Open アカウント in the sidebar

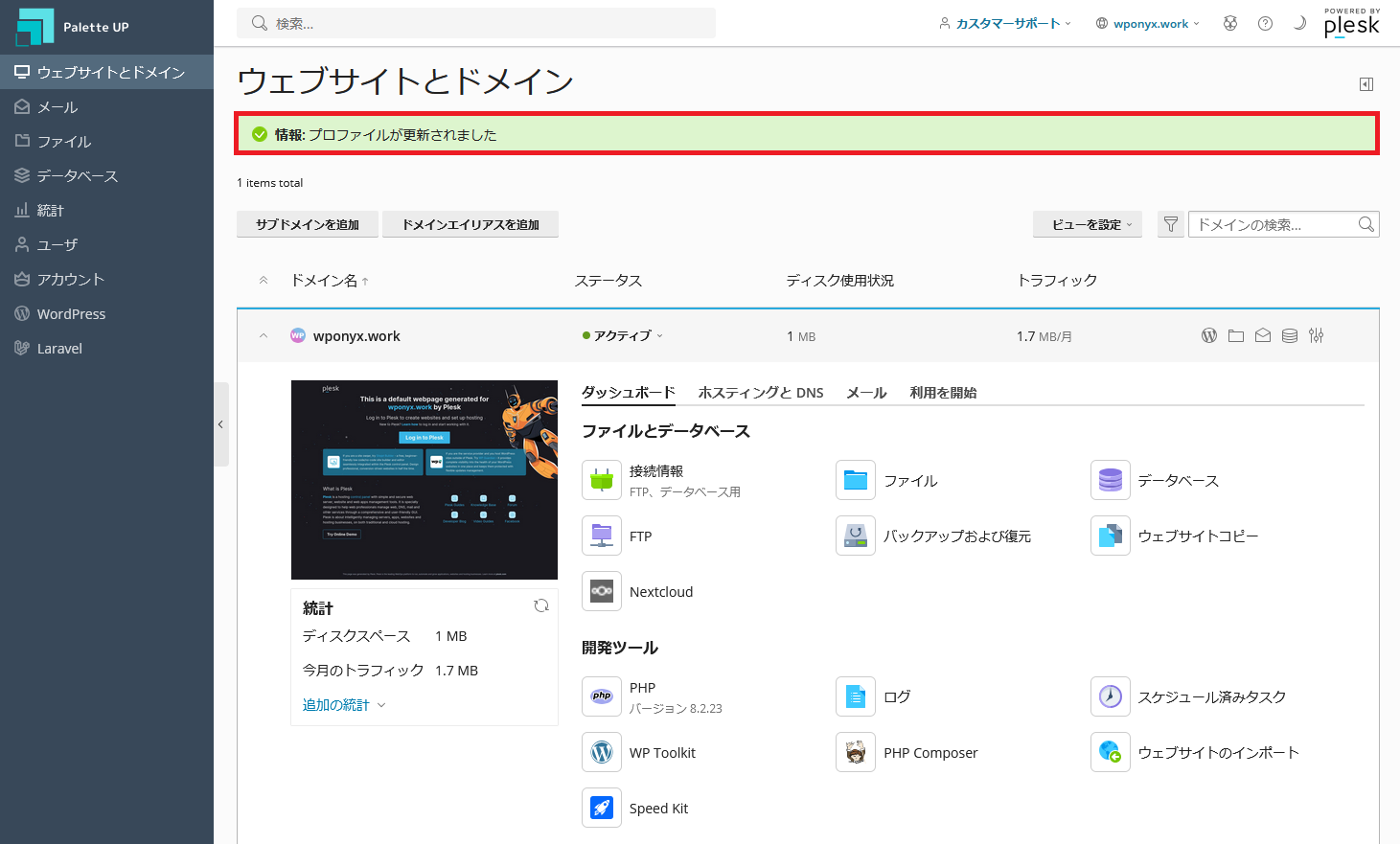coord(106,279)
